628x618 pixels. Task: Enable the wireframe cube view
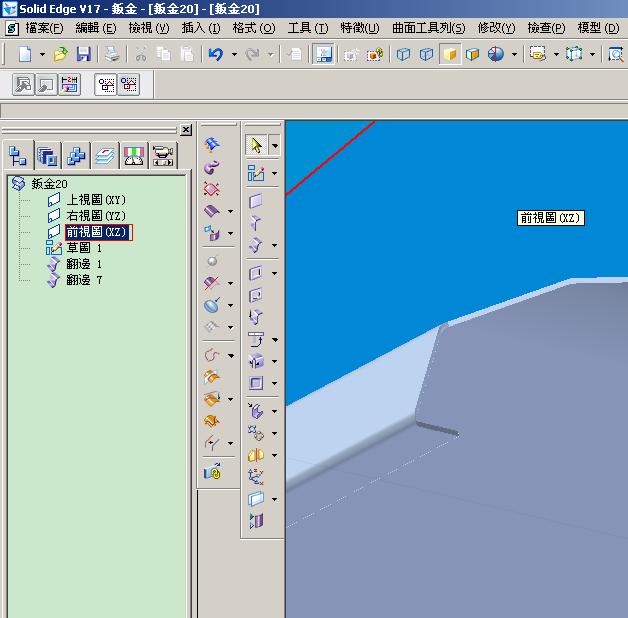point(403,54)
